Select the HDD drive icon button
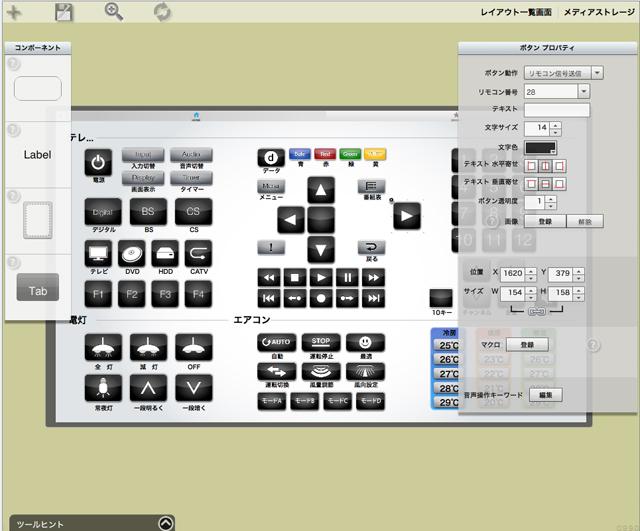 point(165,254)
